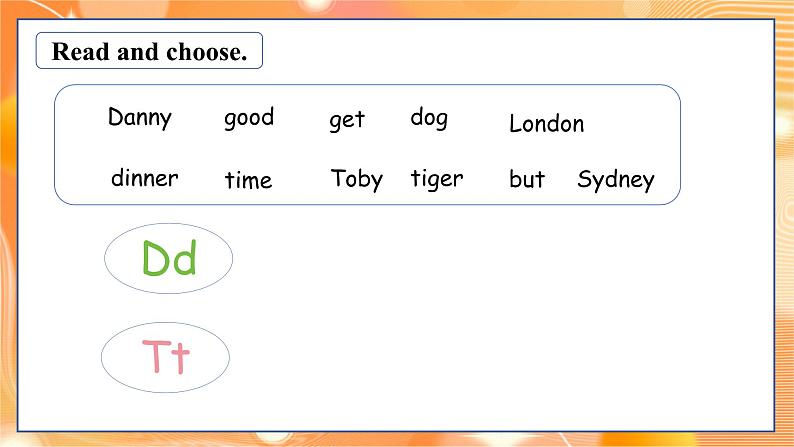Click the pink Tt oval

coord(166,357)
